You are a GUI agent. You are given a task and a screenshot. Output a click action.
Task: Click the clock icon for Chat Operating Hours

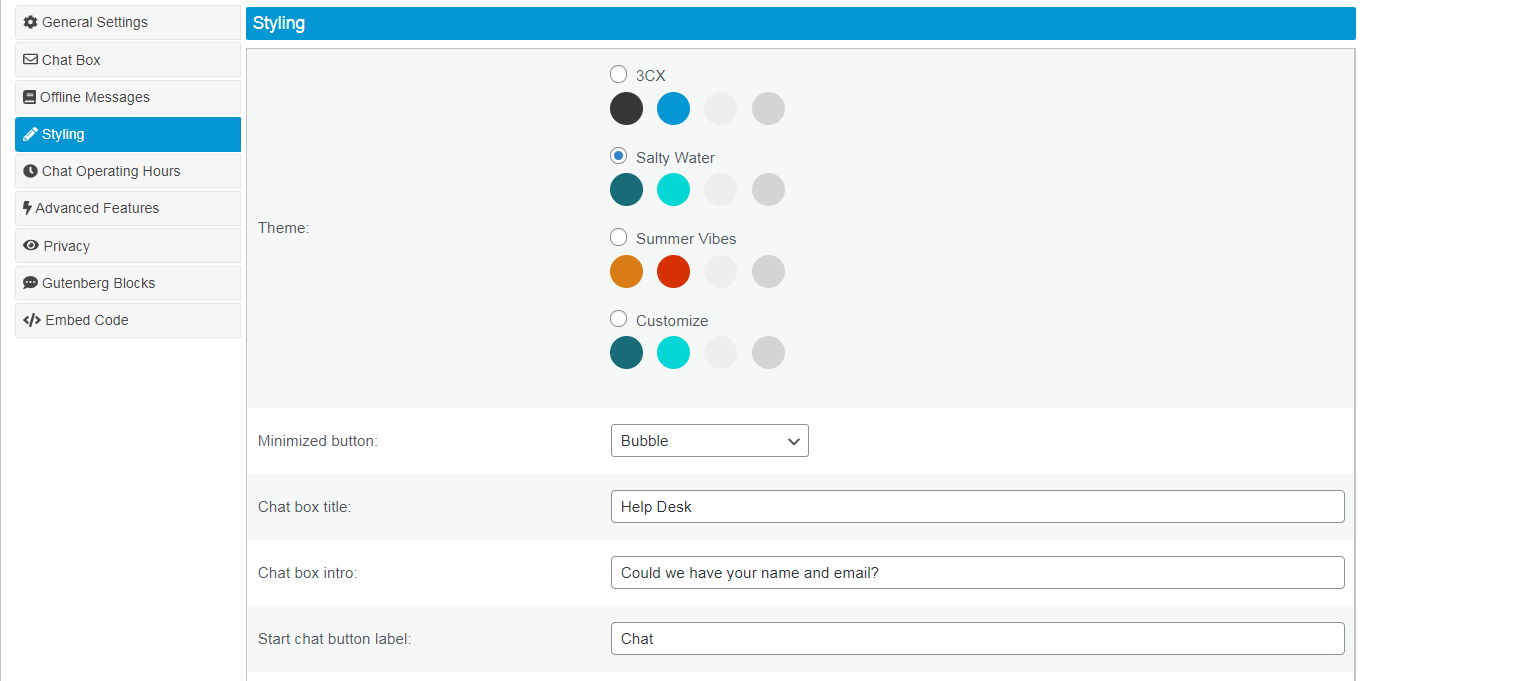pos(30,171)
